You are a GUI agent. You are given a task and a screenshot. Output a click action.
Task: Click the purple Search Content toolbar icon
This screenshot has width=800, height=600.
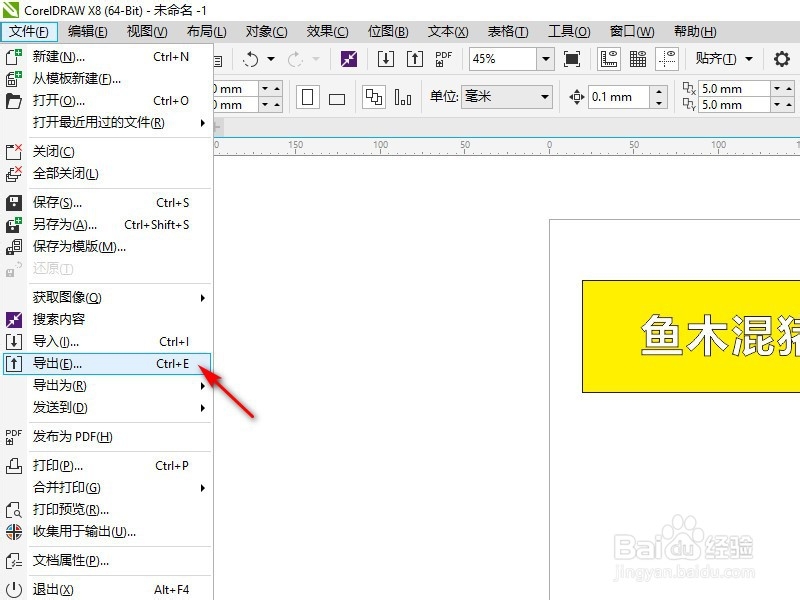[349, 59]
